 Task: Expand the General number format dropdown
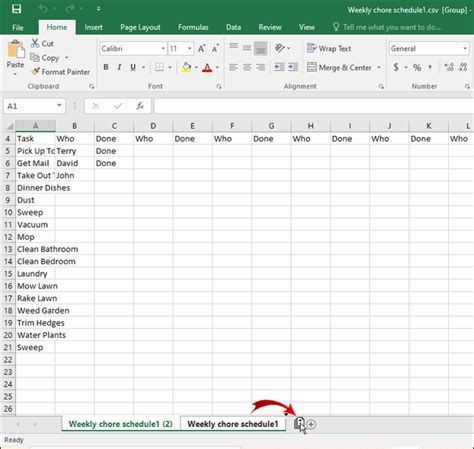(465, 49)
